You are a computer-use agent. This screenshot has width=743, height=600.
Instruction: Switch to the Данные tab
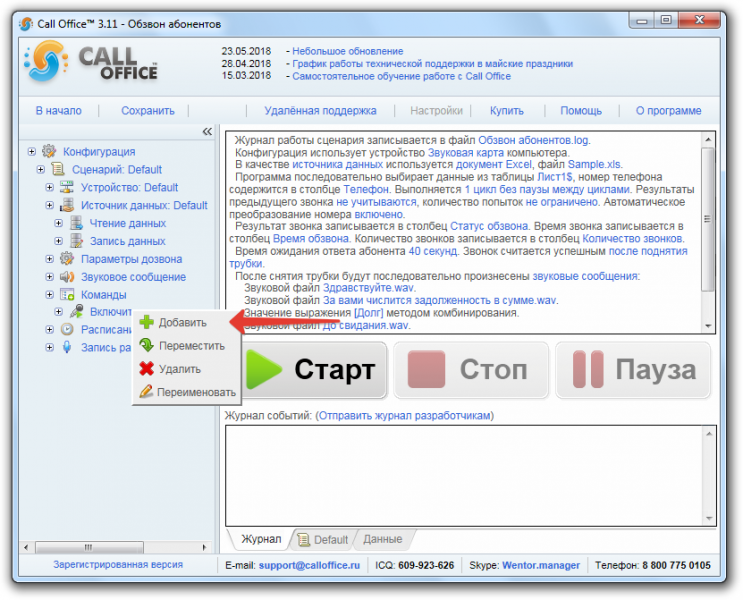click(383, 539)
